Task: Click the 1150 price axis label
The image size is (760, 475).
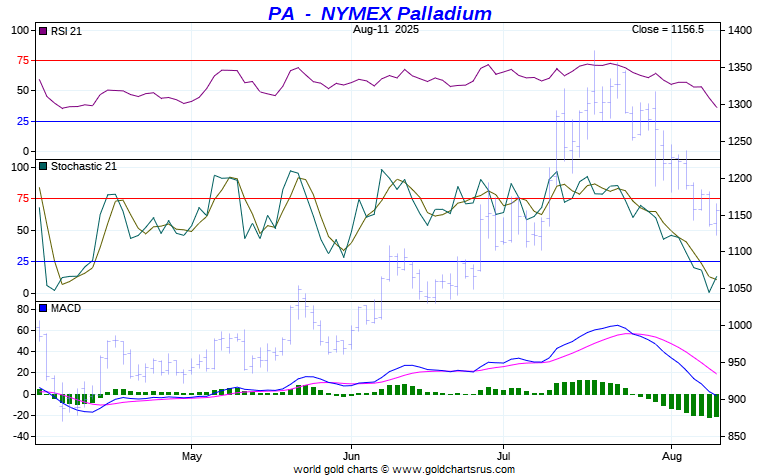Action: (x=740, y=215)
